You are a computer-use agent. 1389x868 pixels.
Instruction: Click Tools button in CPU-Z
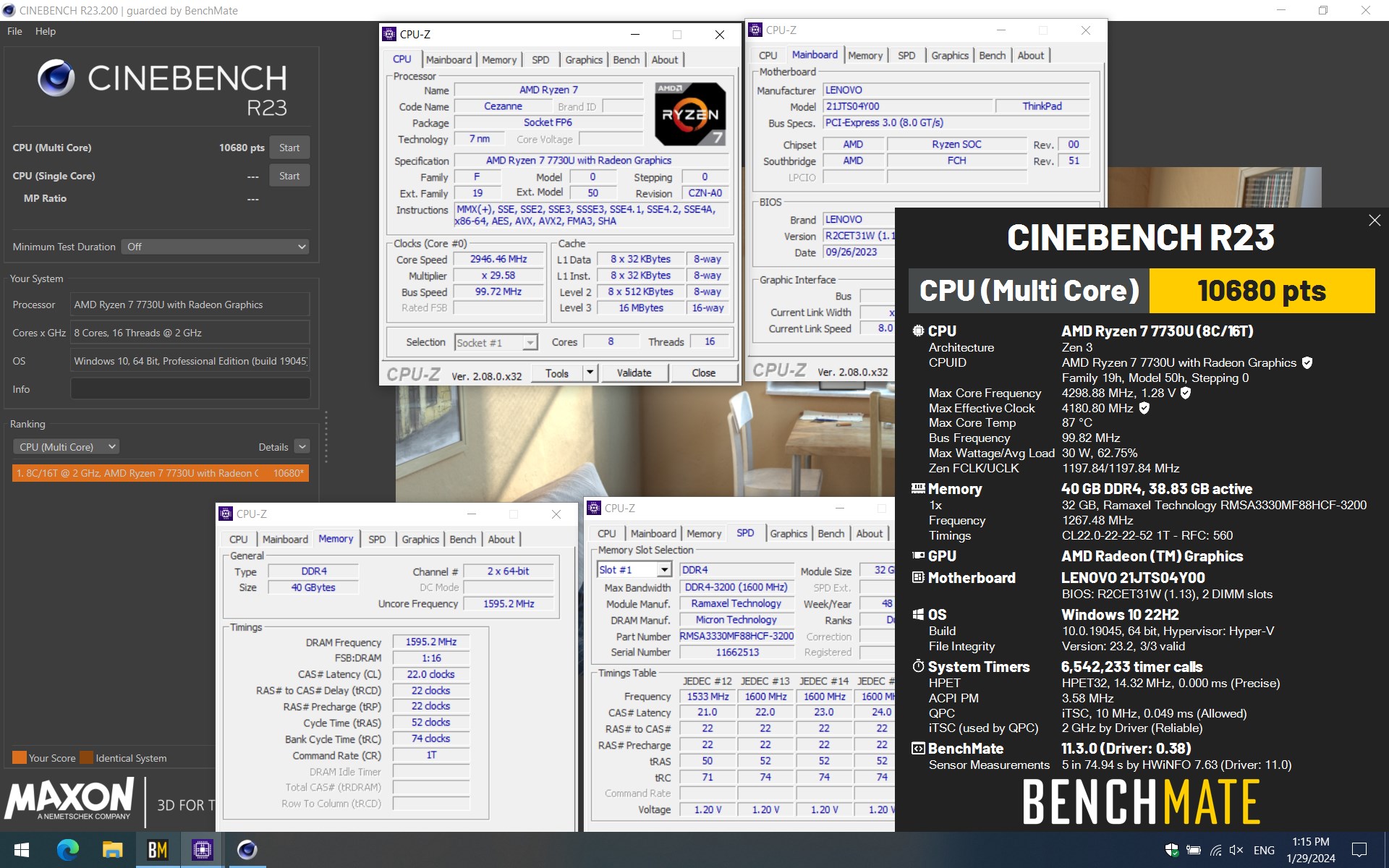click(x=557, y=373)
